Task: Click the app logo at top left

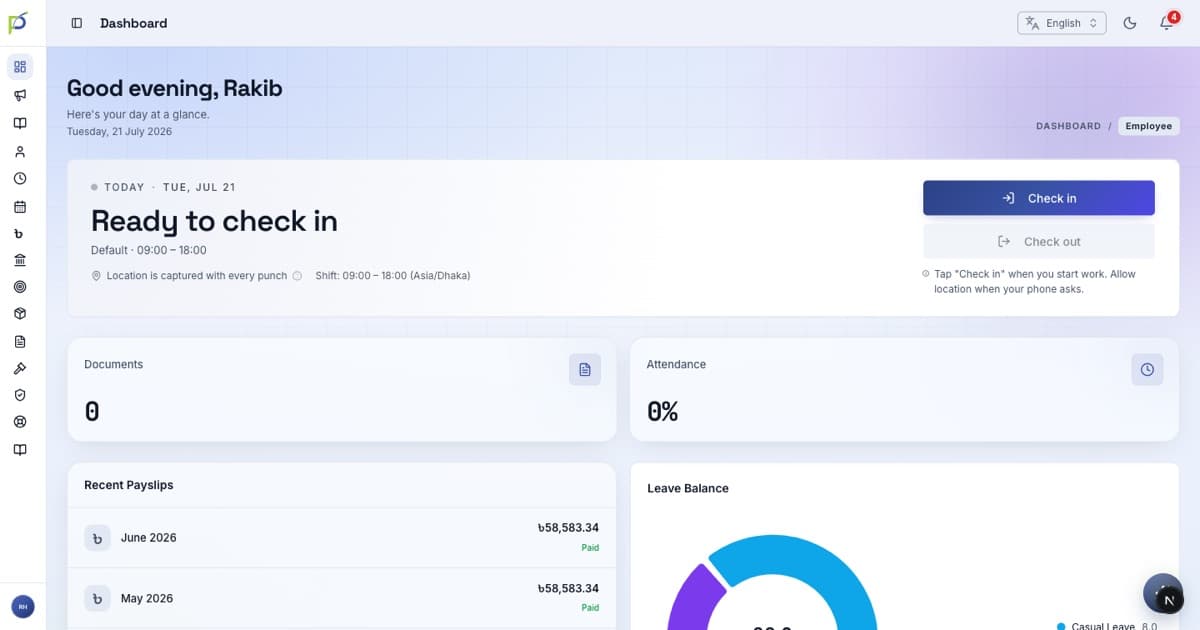Action: pyautogui.click(x=19, y=23)
